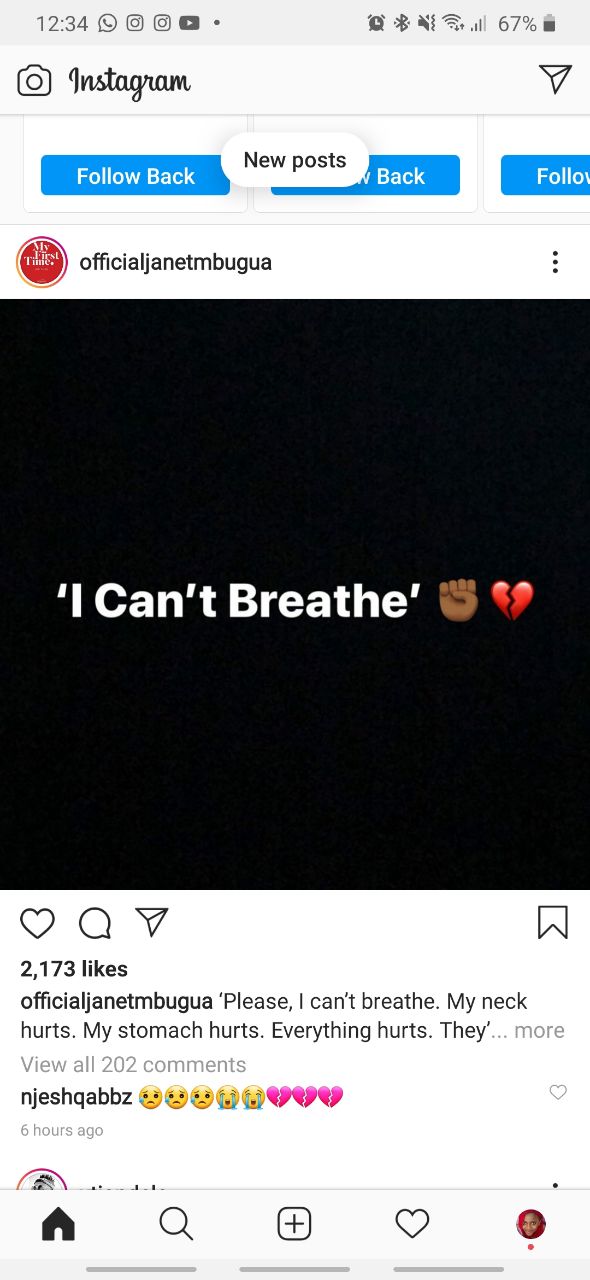The height and width of the screenshot is (1280, 590).
Task: Open the Search tab magnifier
Action: tap(176, 1224)
